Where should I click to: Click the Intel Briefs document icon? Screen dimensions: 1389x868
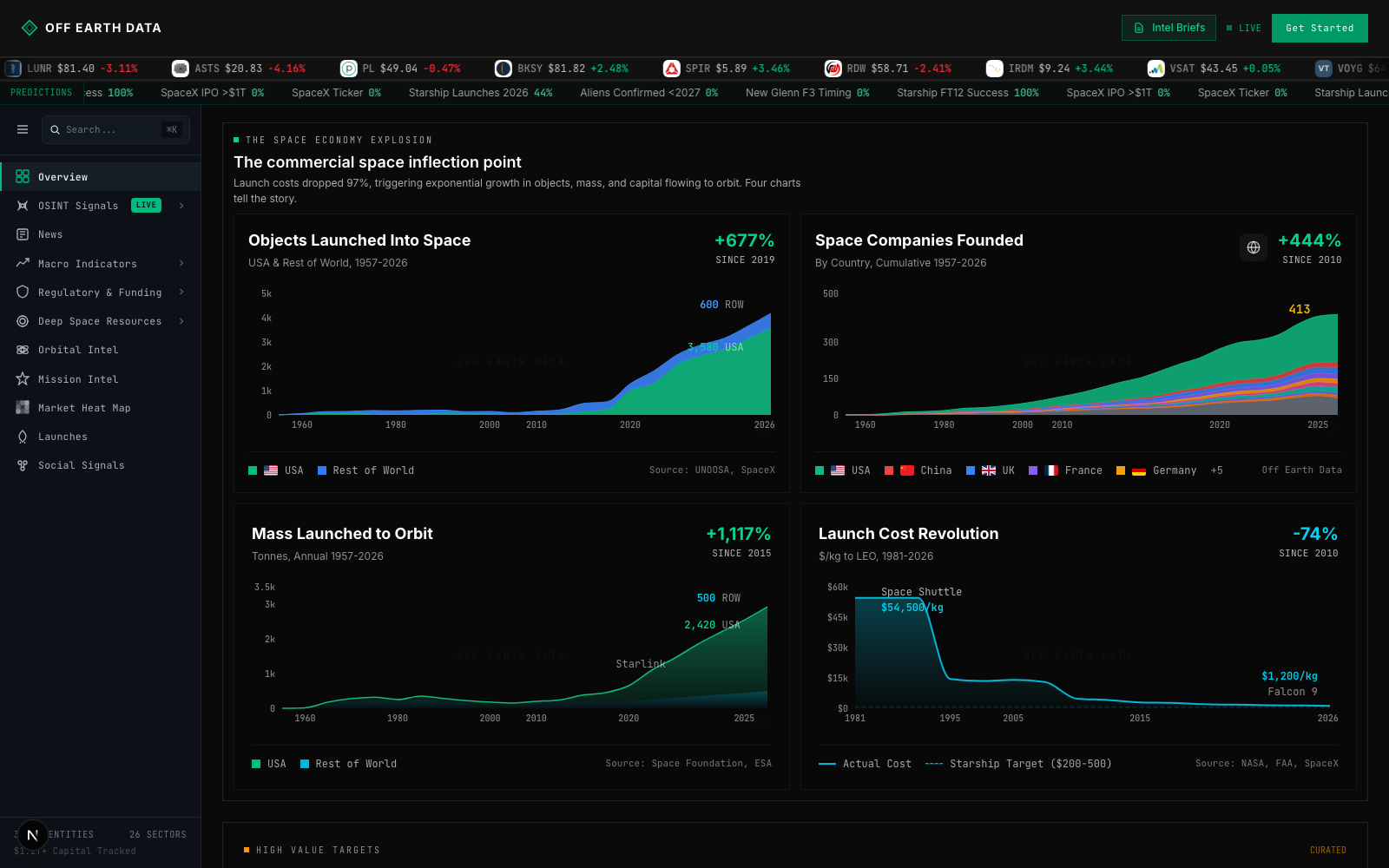[1139, 28]
